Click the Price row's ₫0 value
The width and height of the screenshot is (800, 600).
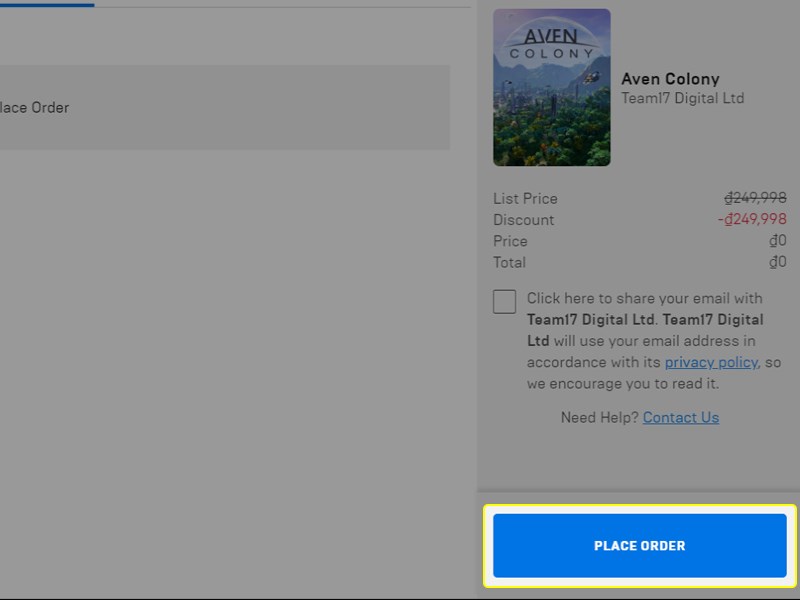778,240
